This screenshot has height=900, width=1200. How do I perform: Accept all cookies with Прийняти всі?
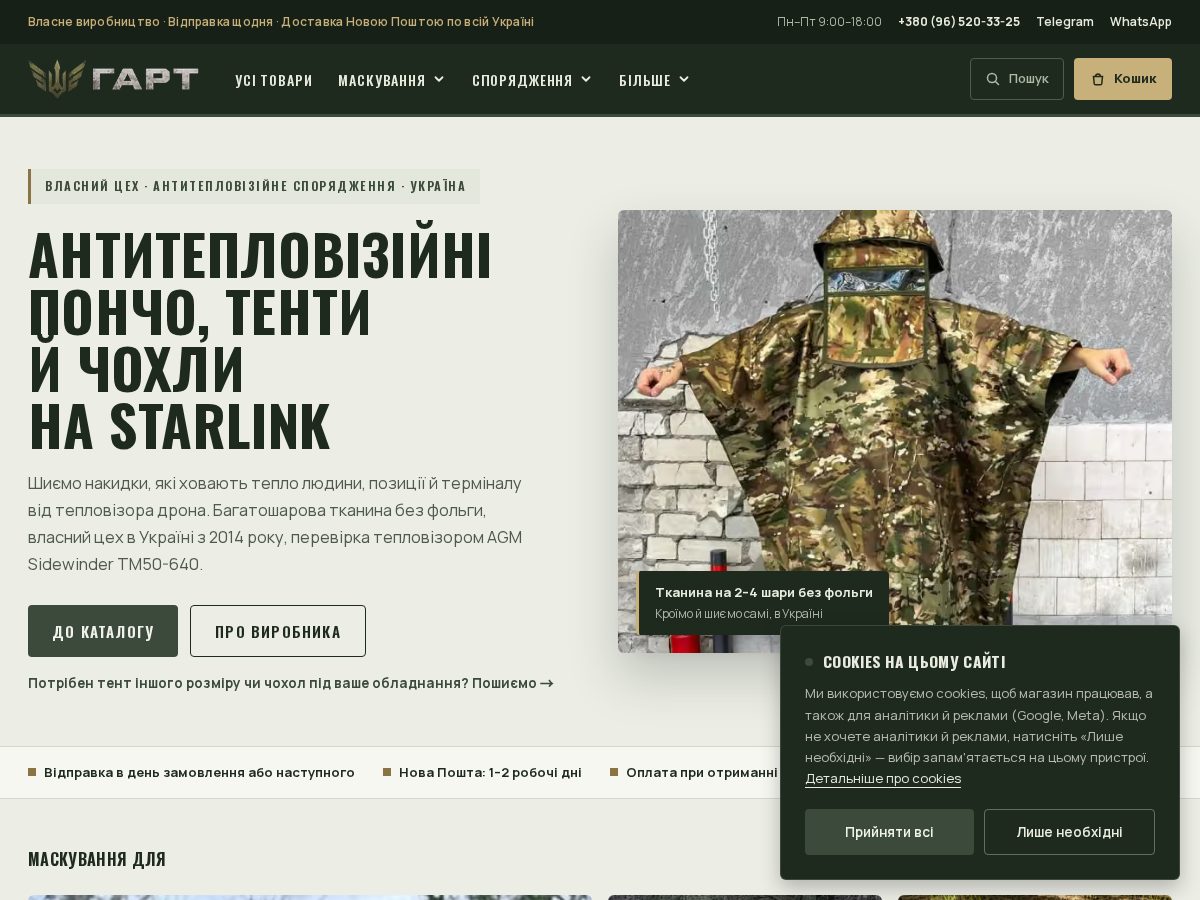[889, 832]
